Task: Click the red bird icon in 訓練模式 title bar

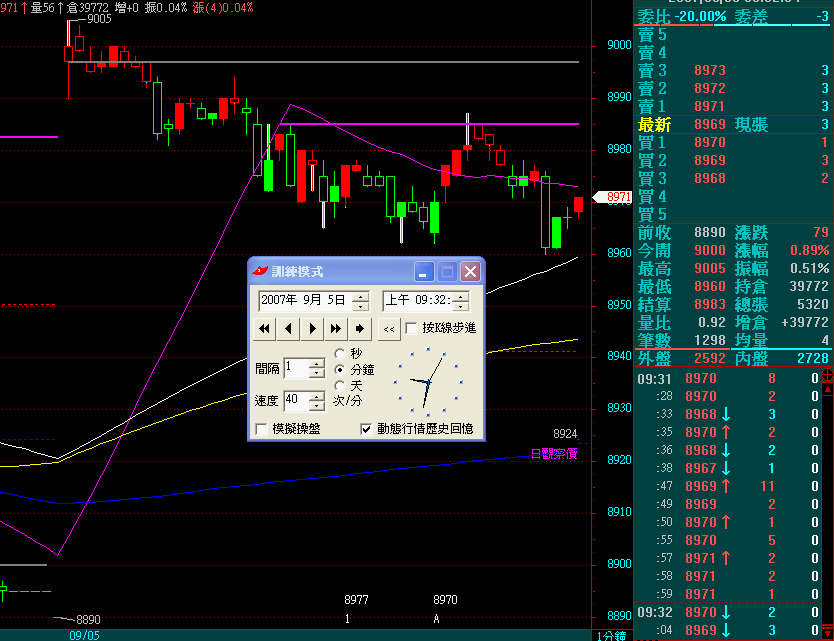Action: [x=260, y=271]
